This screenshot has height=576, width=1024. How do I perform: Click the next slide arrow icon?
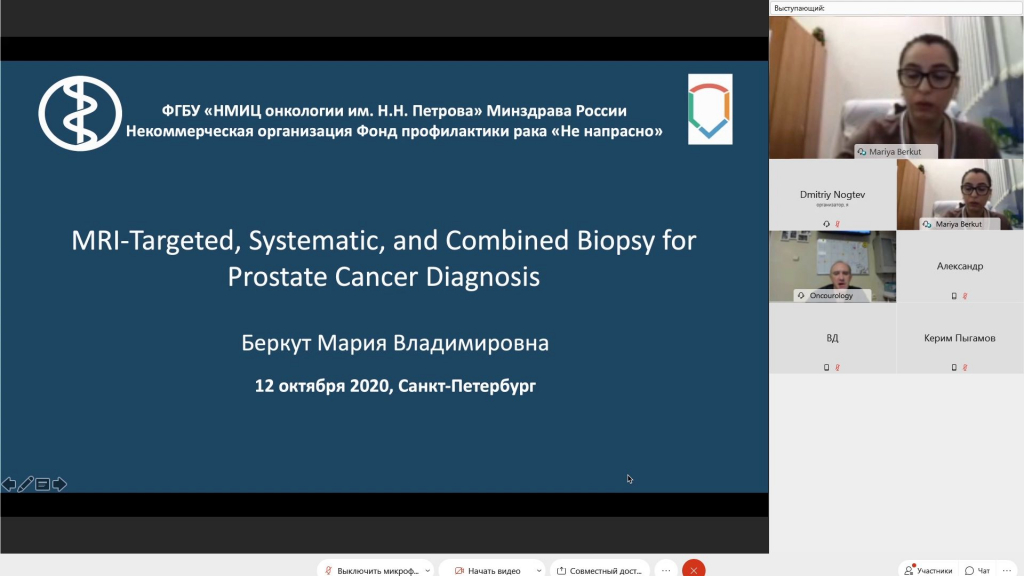60,484
